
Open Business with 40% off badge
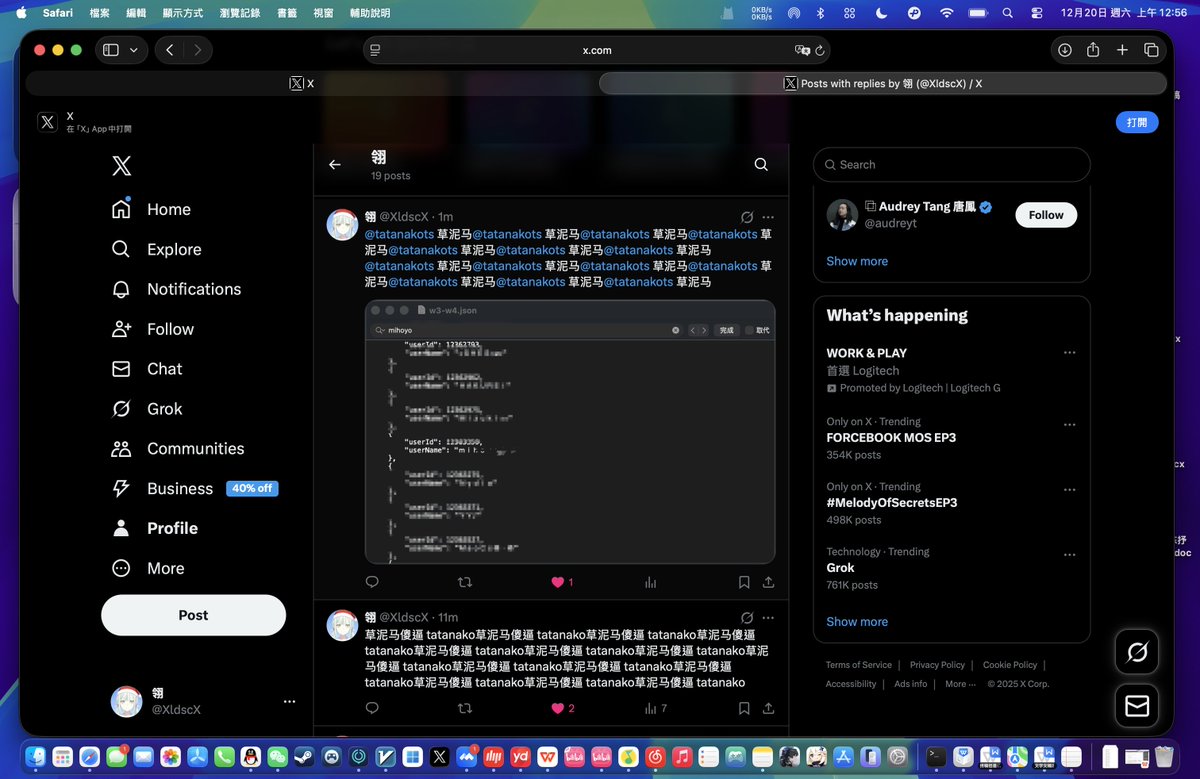click(194, 488)
